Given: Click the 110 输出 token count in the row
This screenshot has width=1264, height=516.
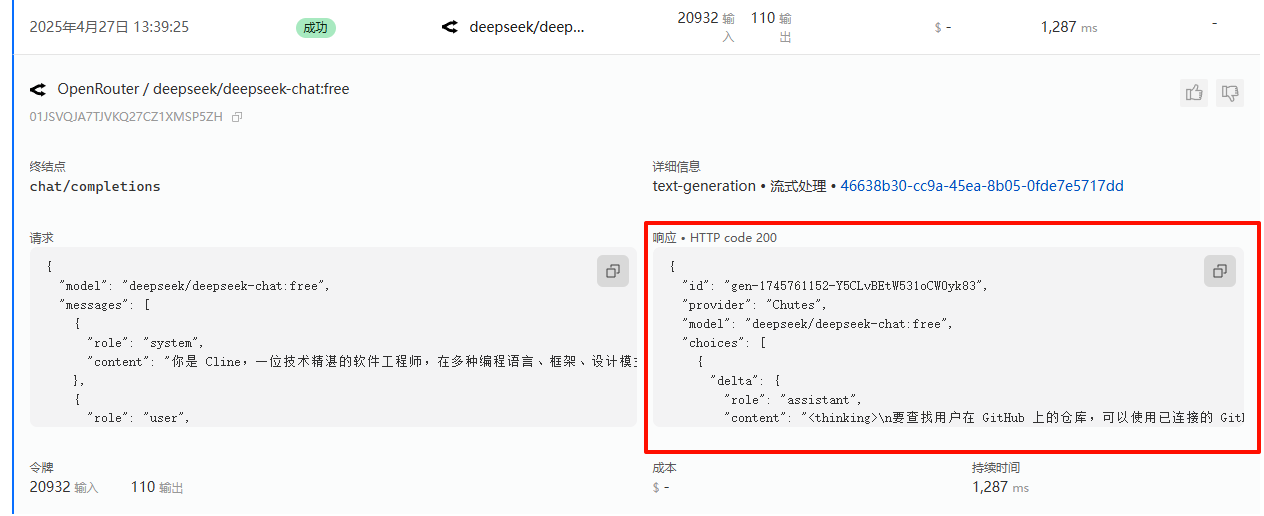Looking at the screenshot, I should [771, 27].
